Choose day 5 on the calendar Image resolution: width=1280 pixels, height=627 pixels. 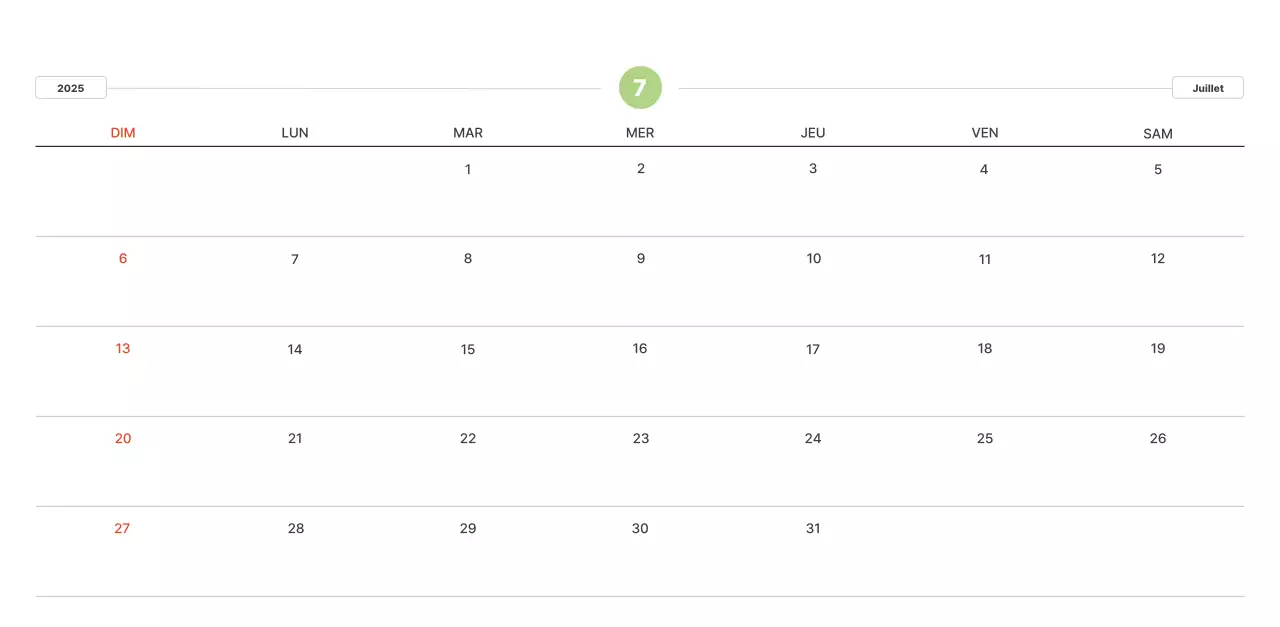click(1158, 169)
